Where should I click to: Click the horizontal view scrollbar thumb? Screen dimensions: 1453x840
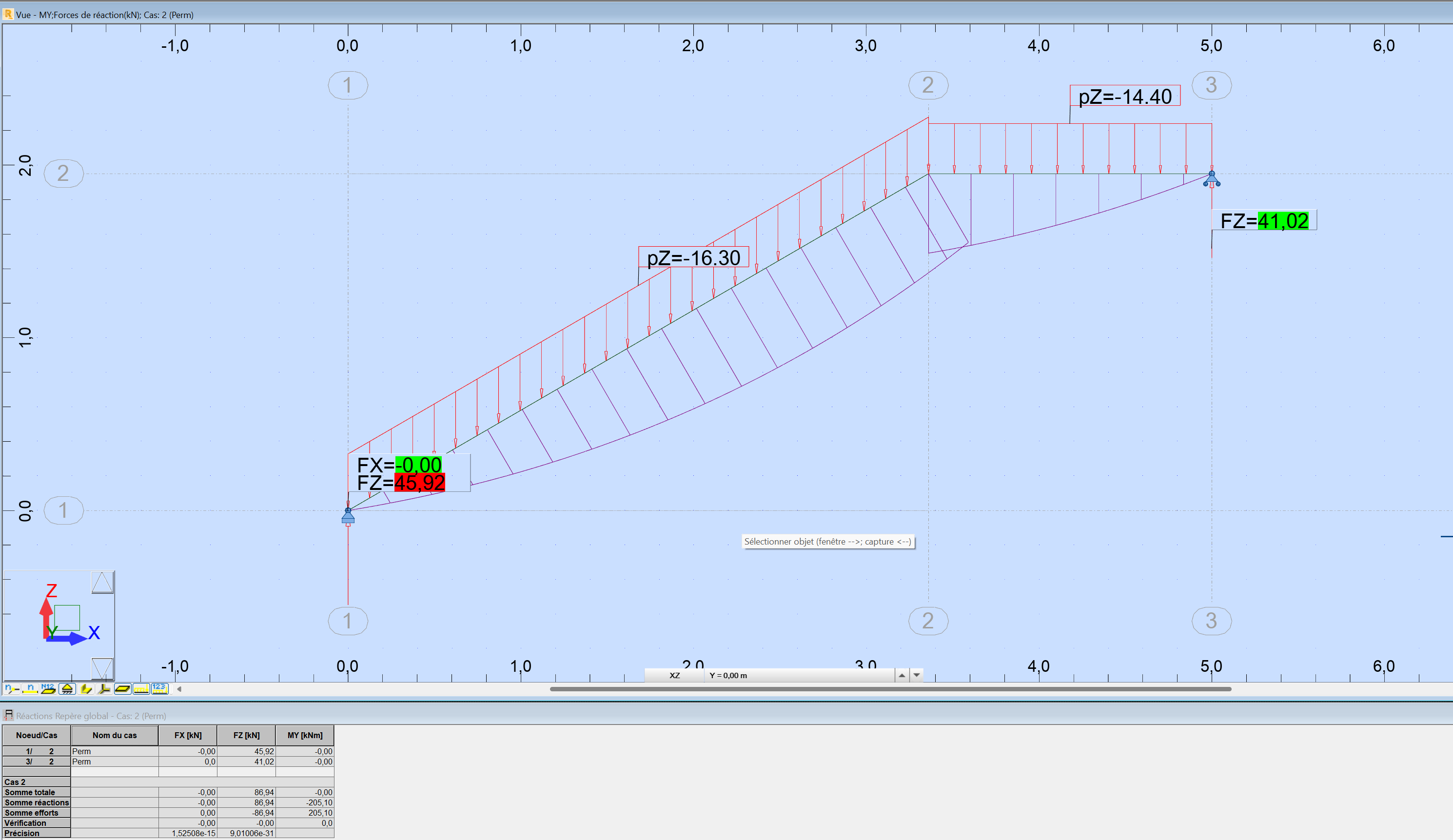pos(890,688)
